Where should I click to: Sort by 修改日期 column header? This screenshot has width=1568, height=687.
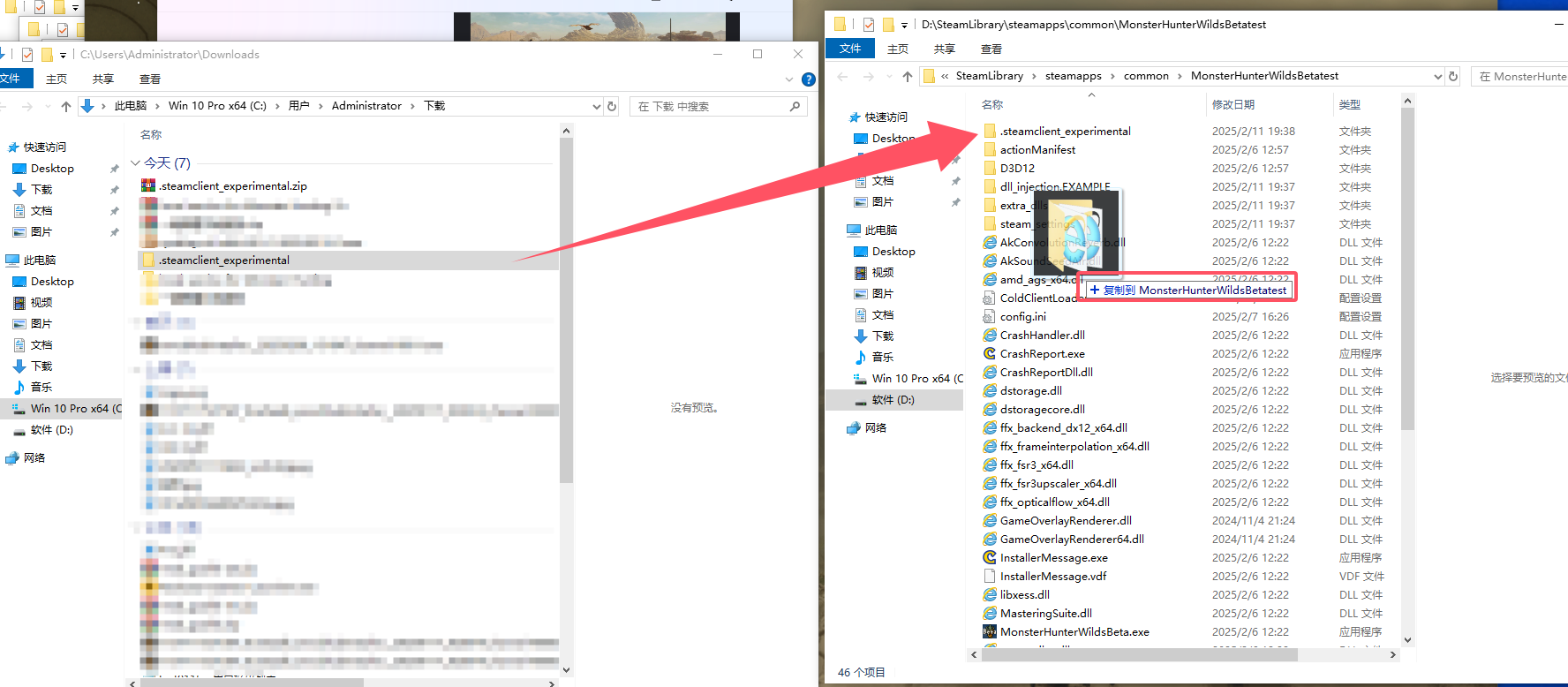pyautogui.click(x=1233, y=105)
